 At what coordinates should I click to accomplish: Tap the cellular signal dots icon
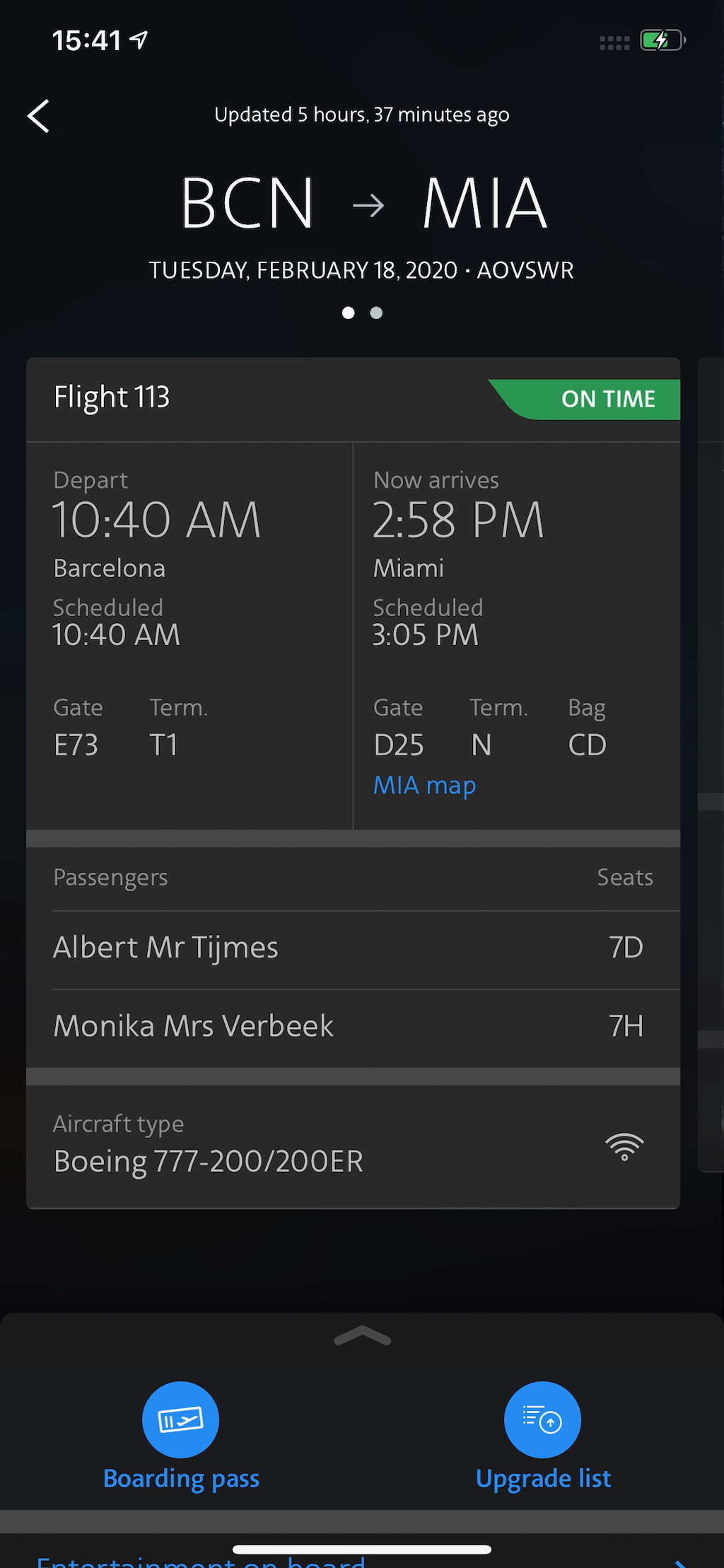(x=614, y=43)
